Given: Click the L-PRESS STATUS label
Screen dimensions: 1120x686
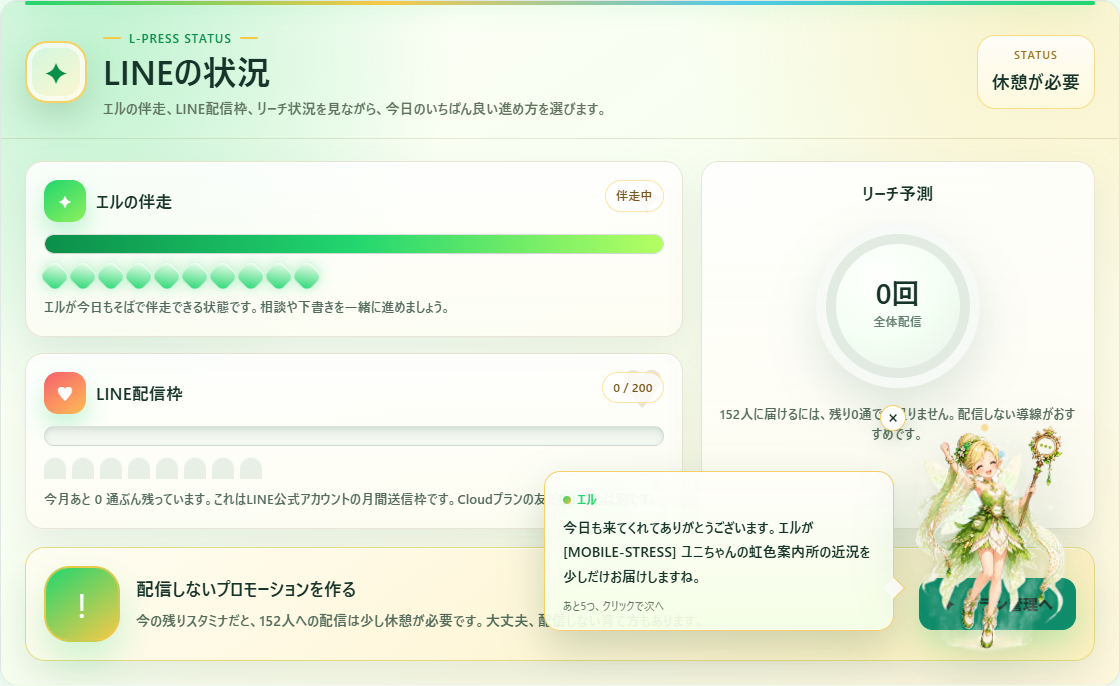Looking at the screenshot, I should point(180,39).
